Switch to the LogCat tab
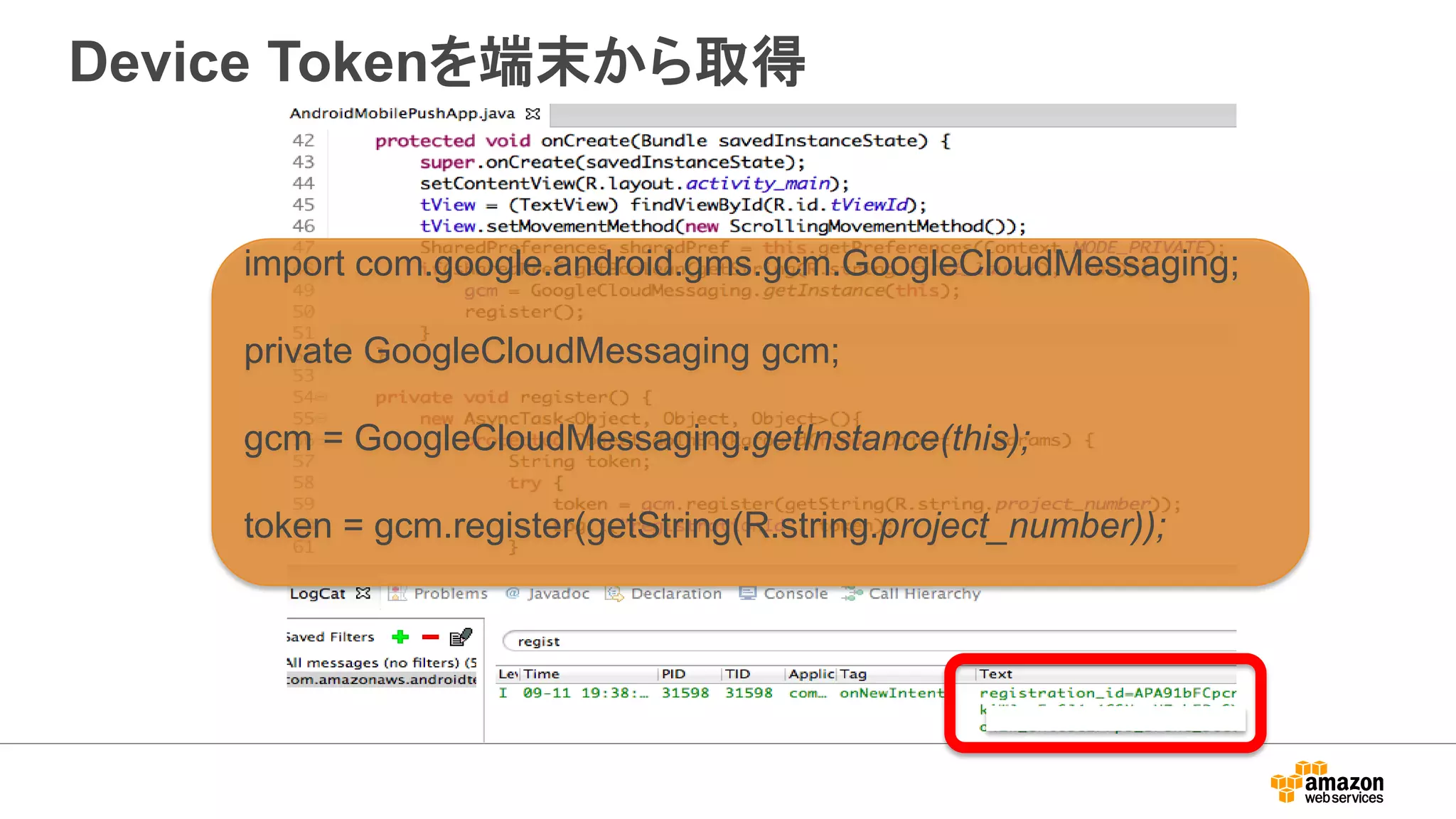Image resolution: width=1456 pixels, height=819 pixels. (x=317, y=594)
